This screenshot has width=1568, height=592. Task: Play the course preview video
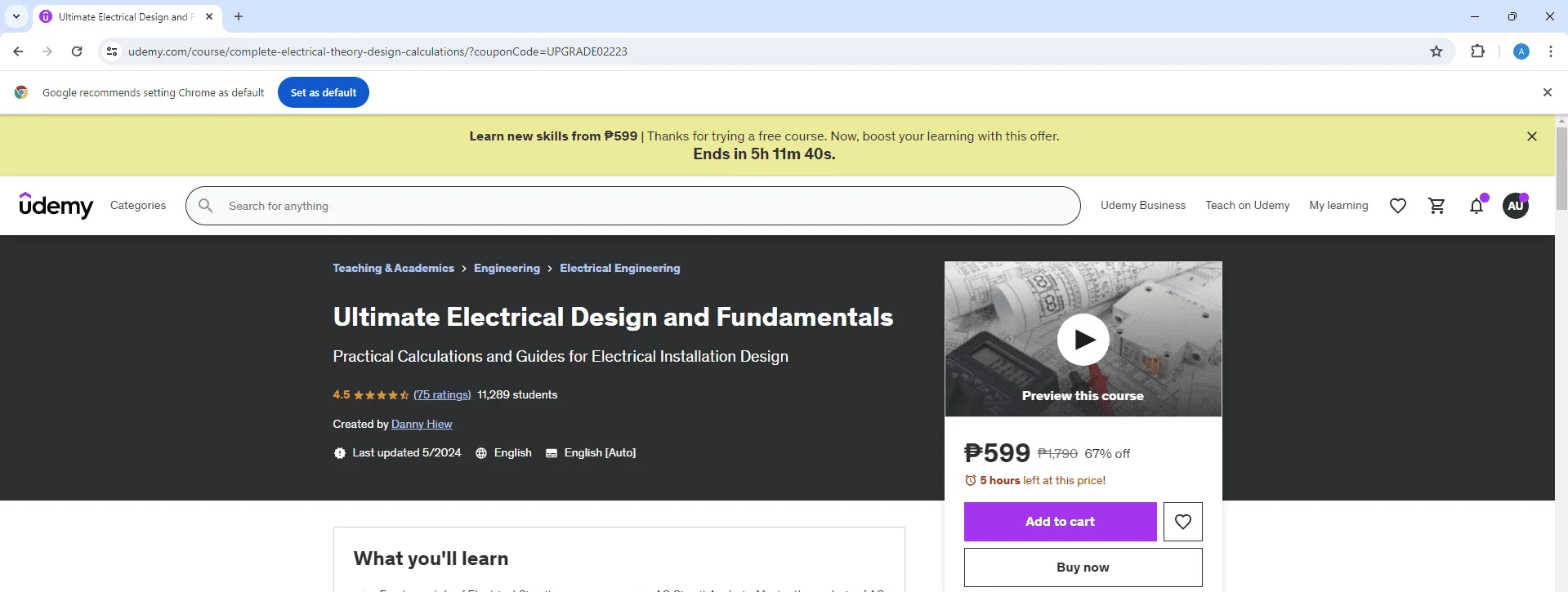(x=1083, y=339)
